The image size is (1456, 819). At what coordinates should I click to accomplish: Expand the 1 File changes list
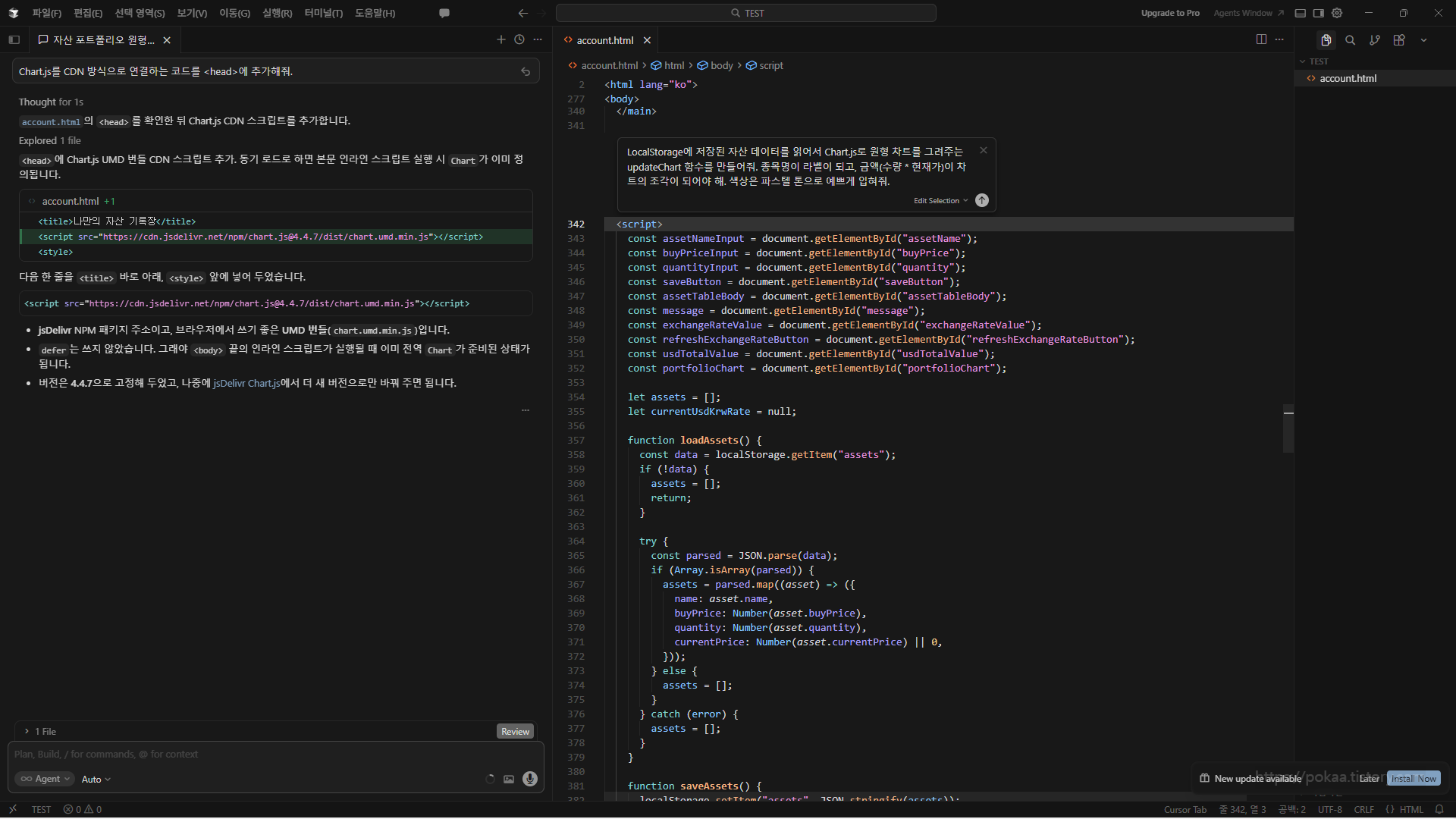pyautogui.click(x=40, y=731)
